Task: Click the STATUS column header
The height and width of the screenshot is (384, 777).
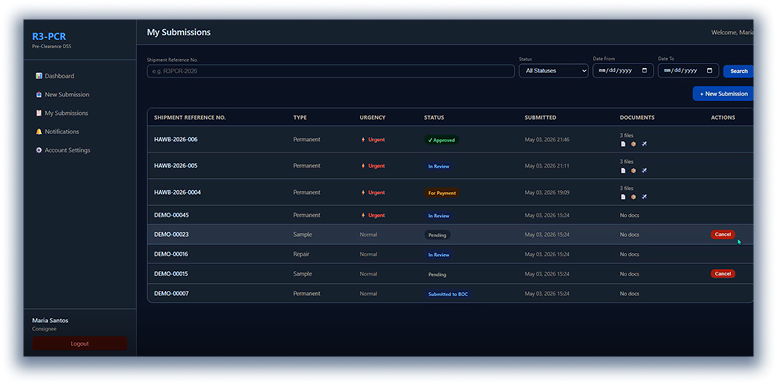Action: (x=434, y=117)
